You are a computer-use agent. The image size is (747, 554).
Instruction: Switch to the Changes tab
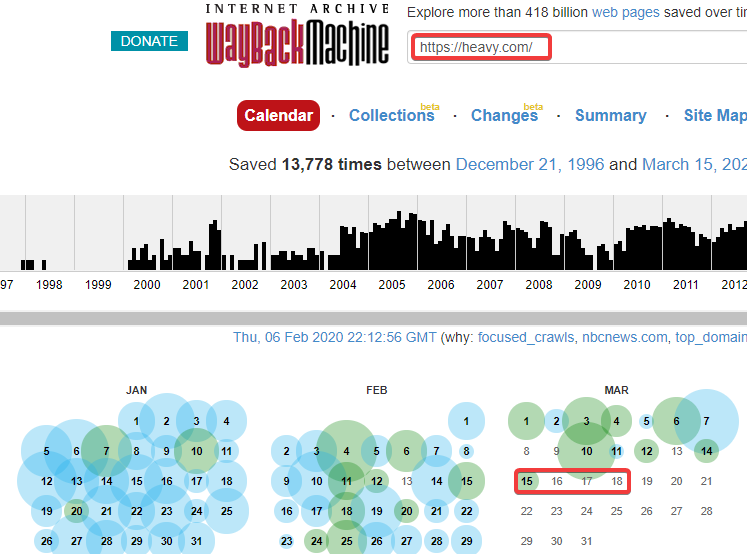pyautogui.click(x=504, y=115)
